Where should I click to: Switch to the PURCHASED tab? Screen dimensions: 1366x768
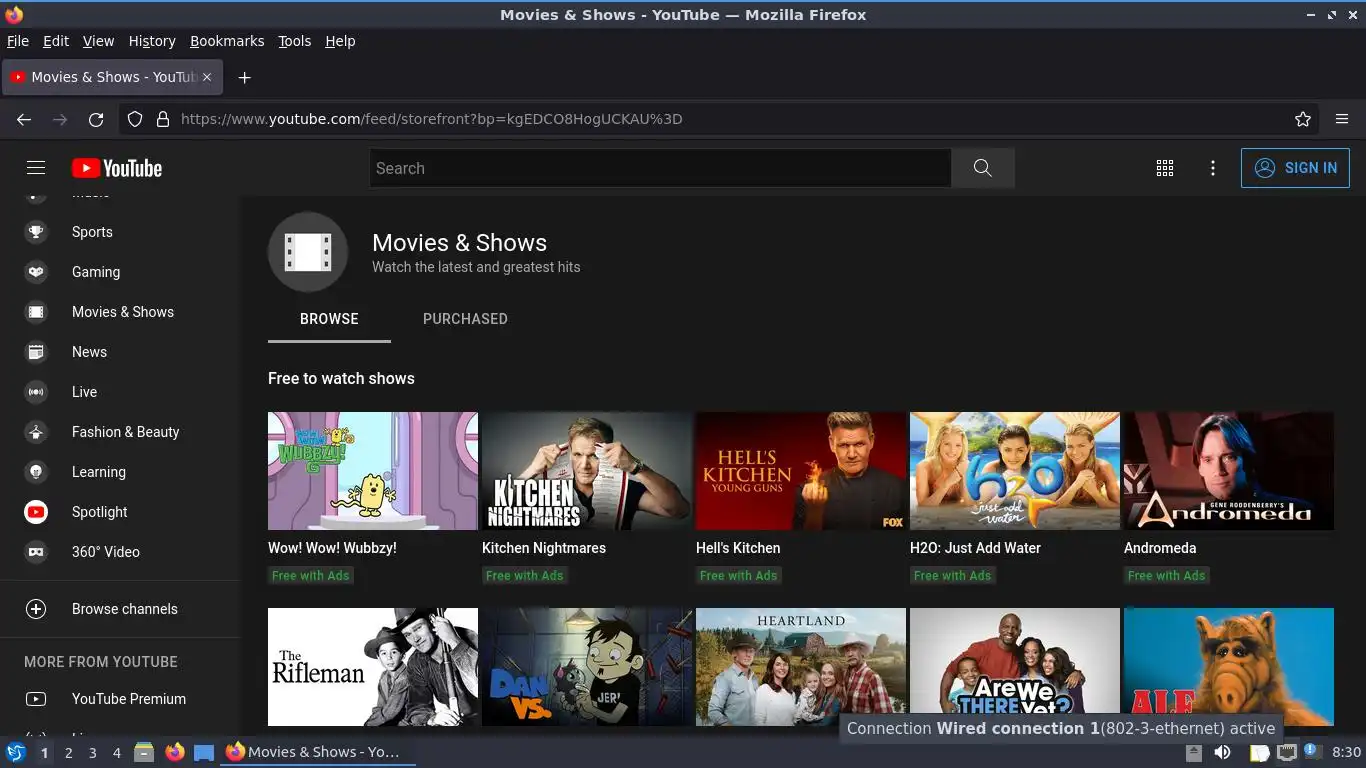click(465, 319)
